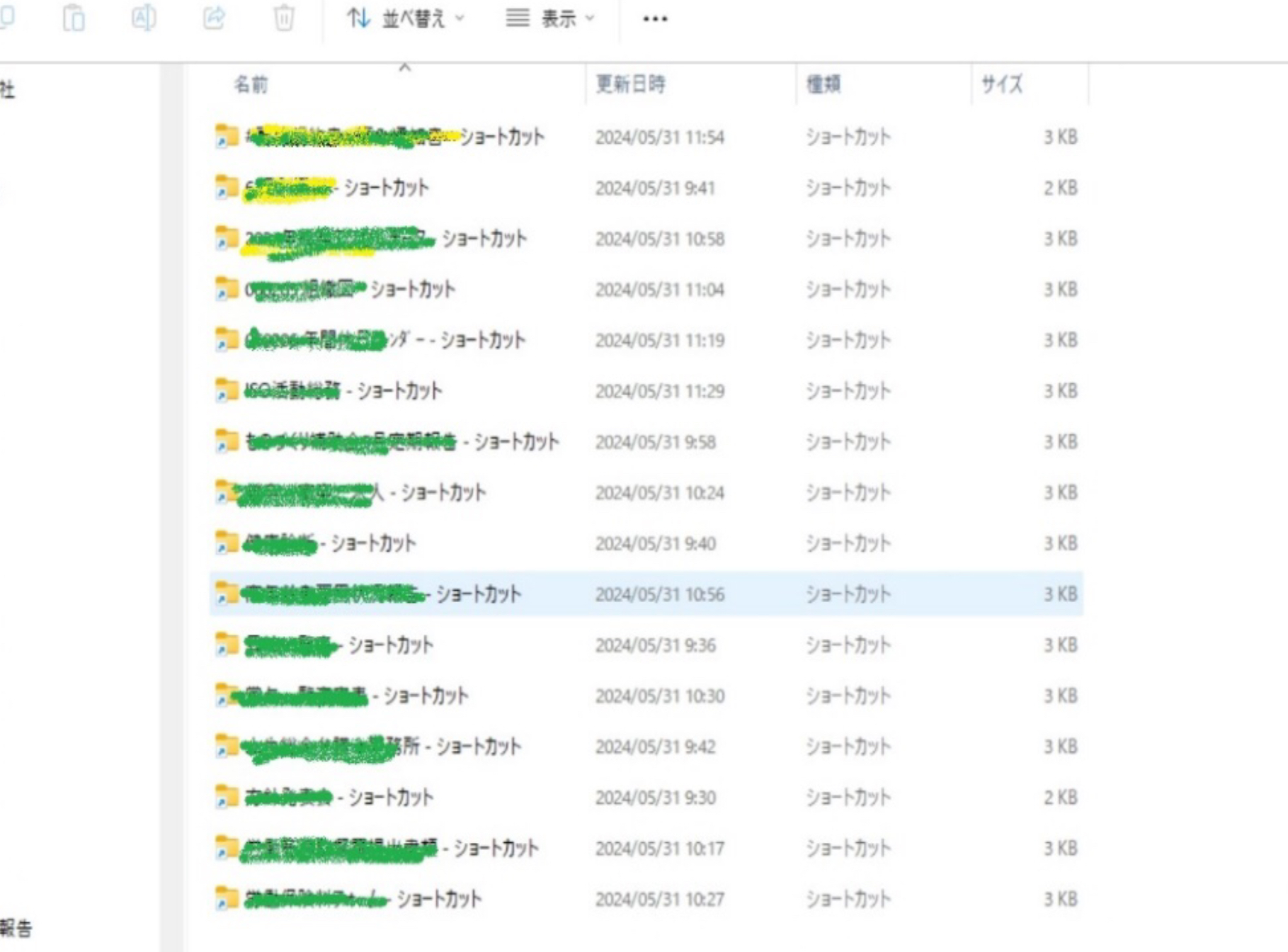Click the Rename icon in toolbar

[x=144, y=18]
